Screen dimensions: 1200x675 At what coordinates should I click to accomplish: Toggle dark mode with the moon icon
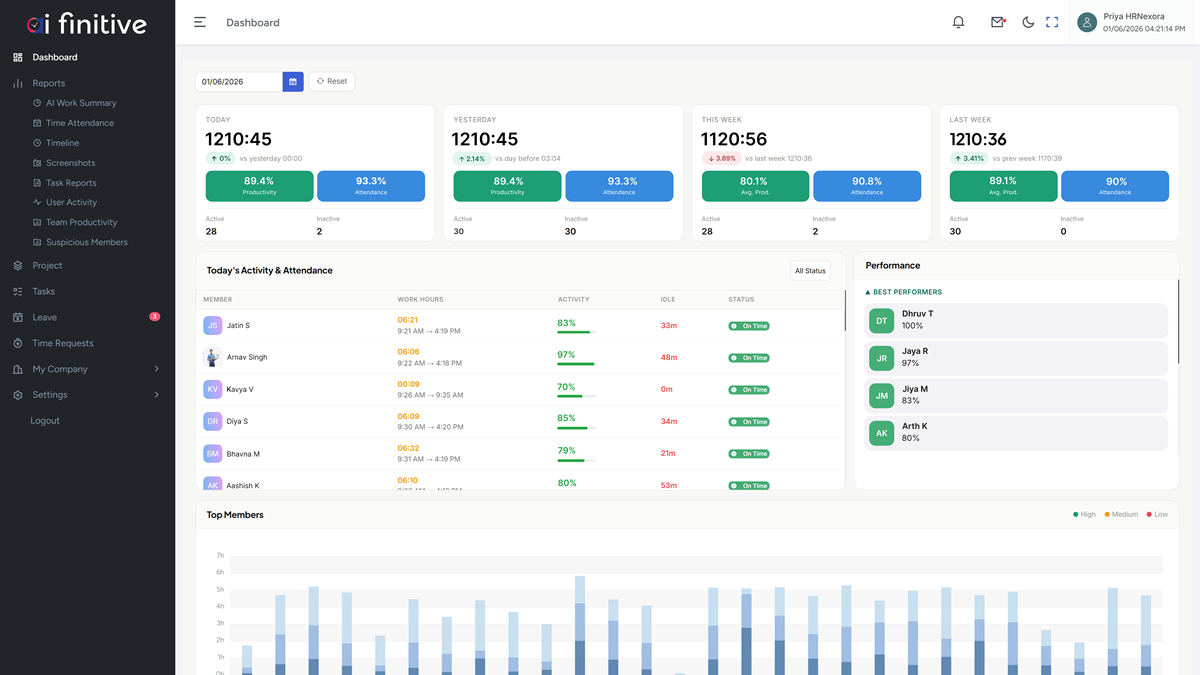(x=1028, y=22)
